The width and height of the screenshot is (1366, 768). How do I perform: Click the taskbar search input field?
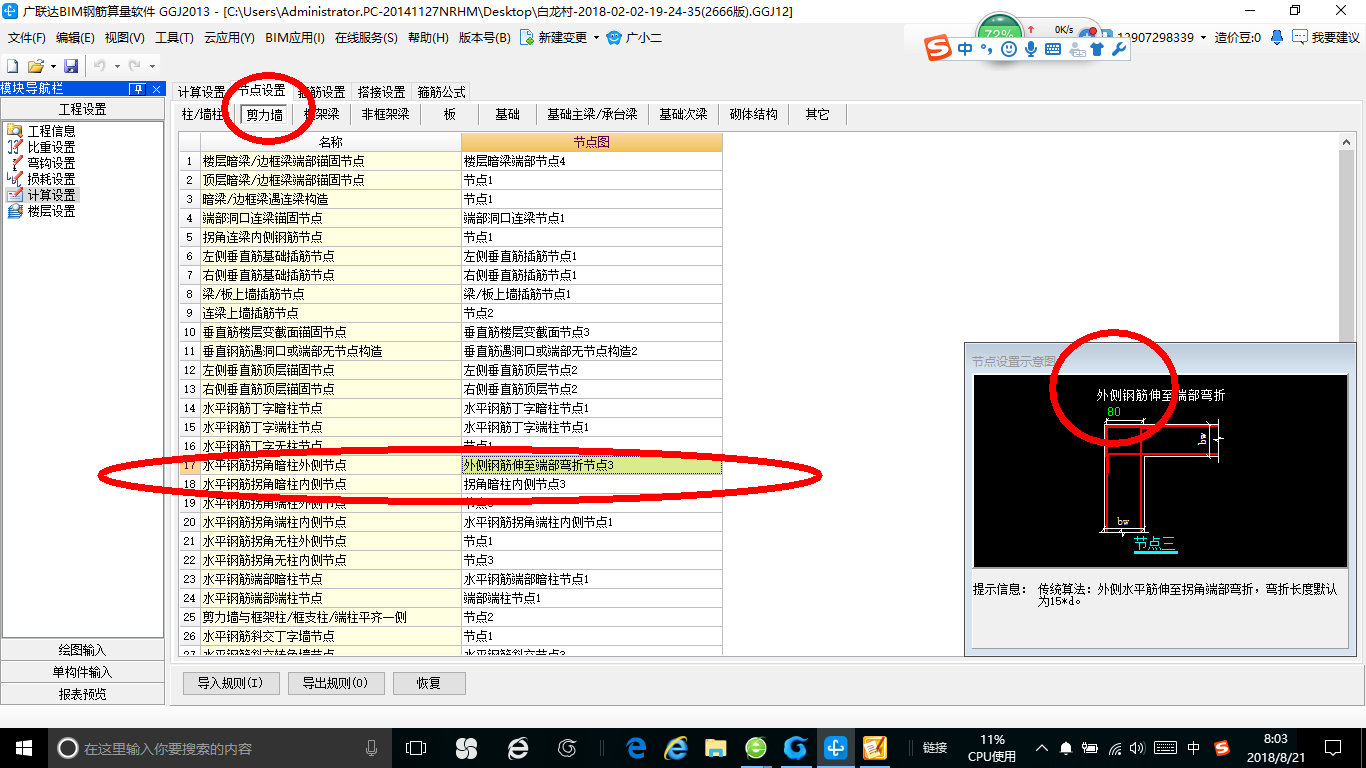[x=220, y=748]
